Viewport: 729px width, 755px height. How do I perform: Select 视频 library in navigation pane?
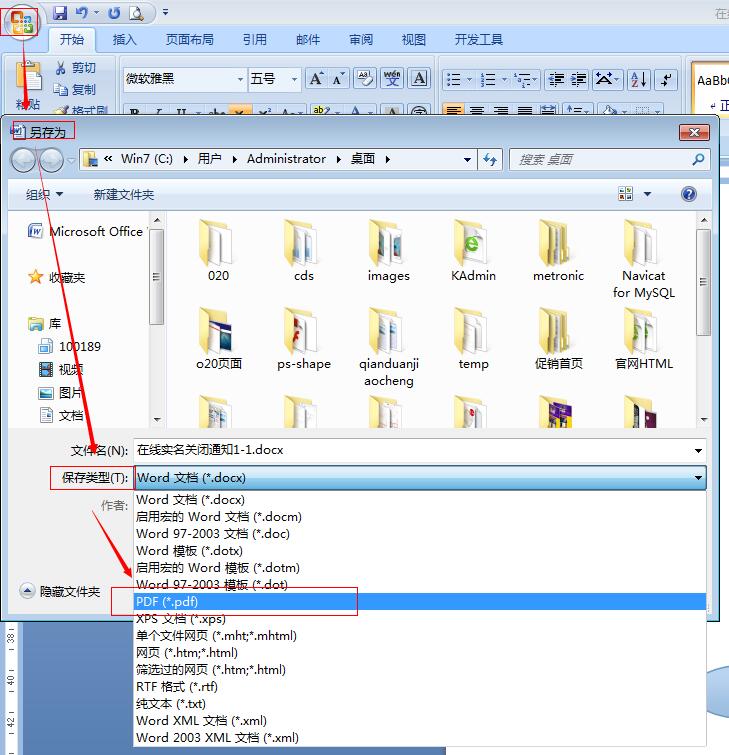(61, 369)
